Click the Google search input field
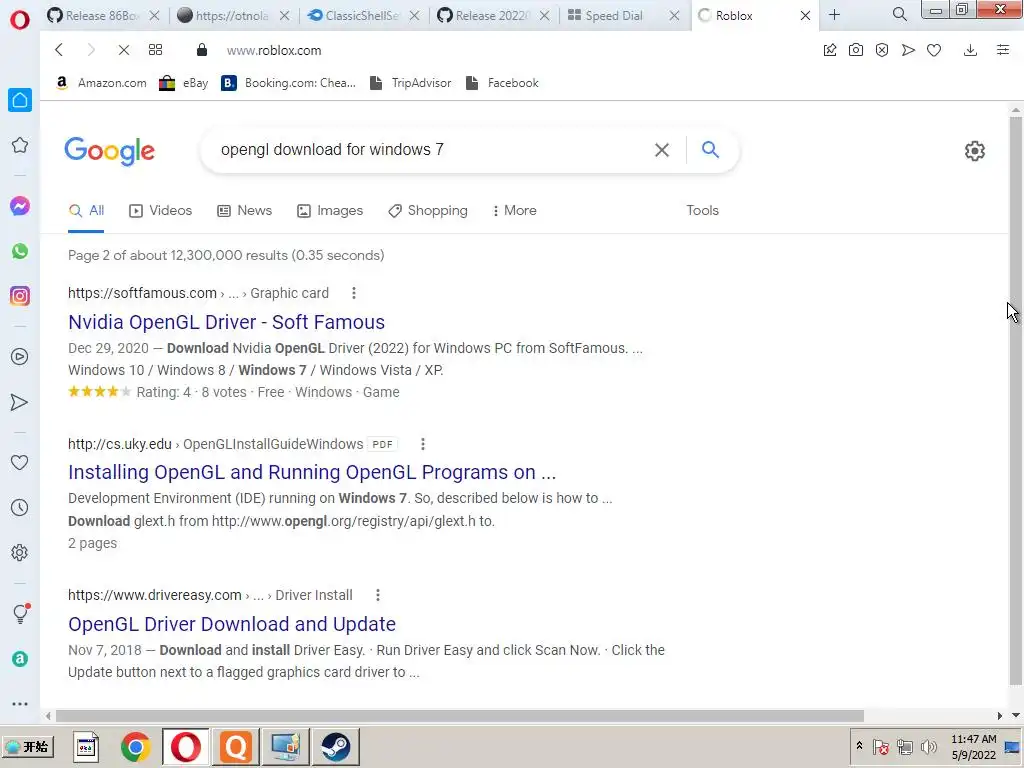Screen dimensions: 1024x768 [431, 150]
